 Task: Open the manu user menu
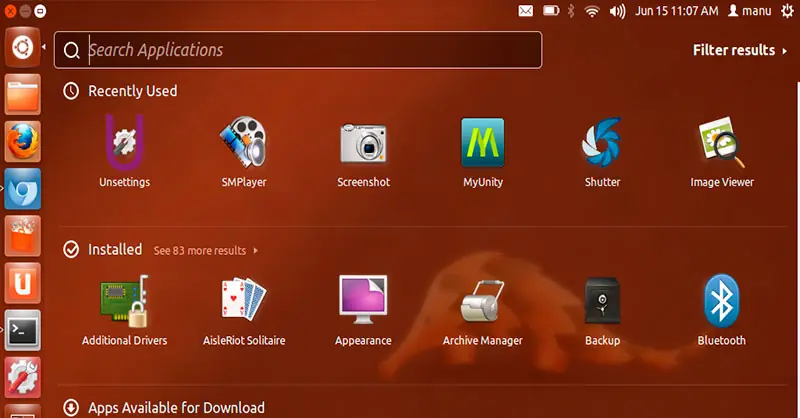(x=749, y=11)
